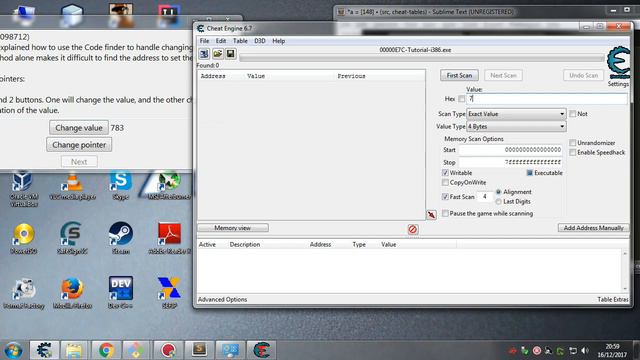Click the First Scan button
640x360 pixels.
[x=459, y=76]
